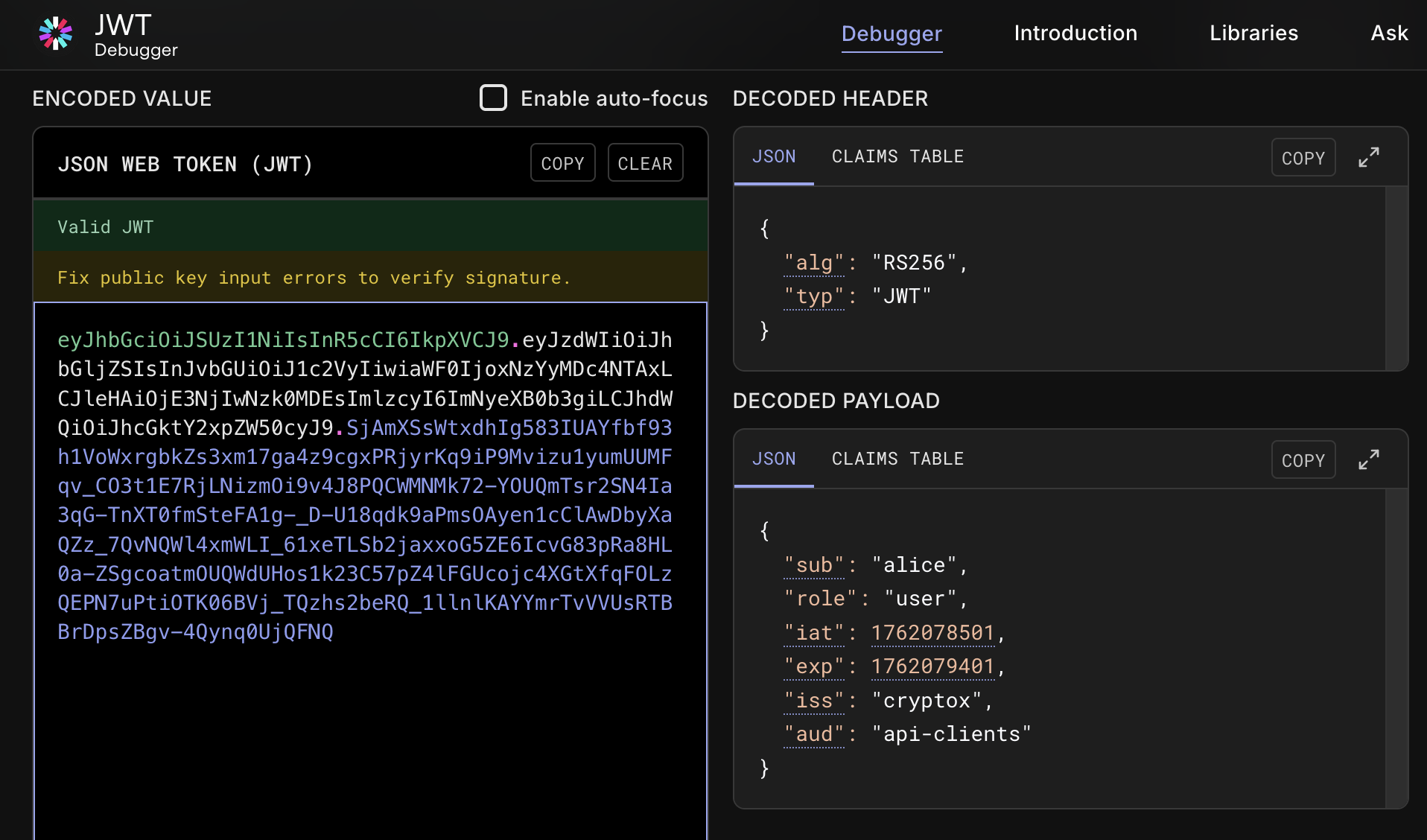The image size is (1427, 840).
Task: Clear the encoded JWT input
Action: tap(644, 162)
